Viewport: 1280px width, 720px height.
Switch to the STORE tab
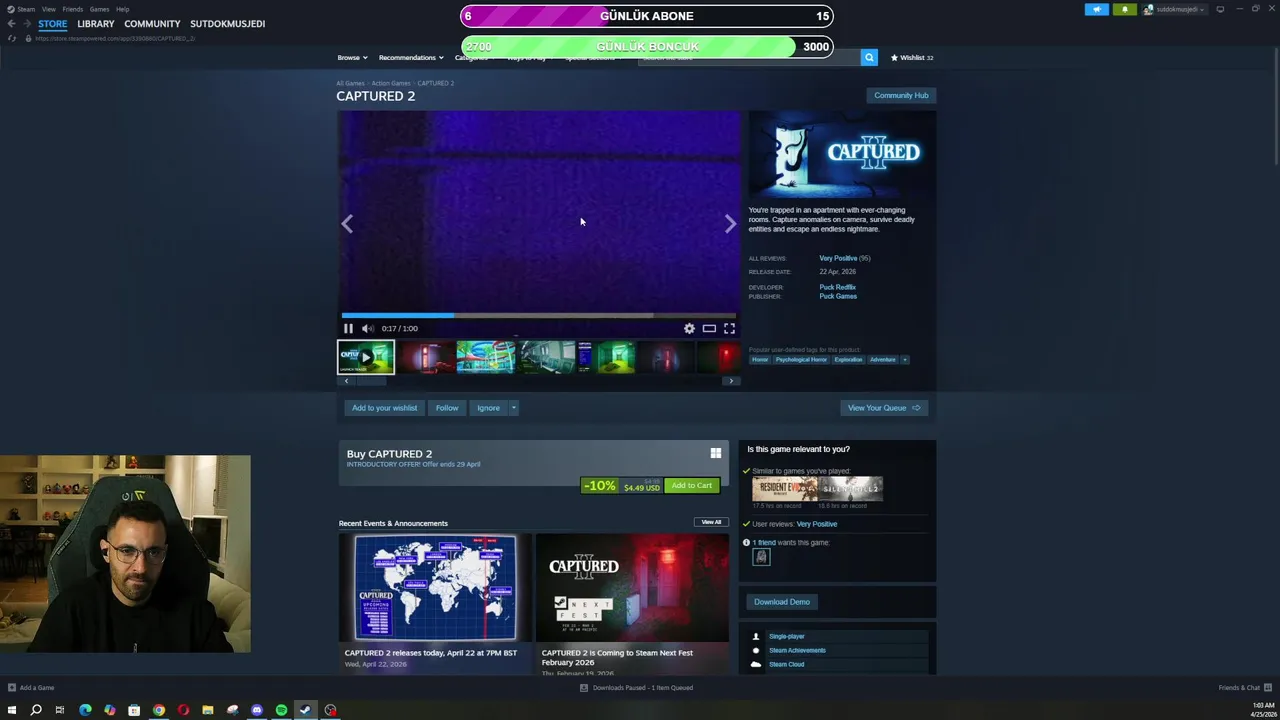(53, 23)
